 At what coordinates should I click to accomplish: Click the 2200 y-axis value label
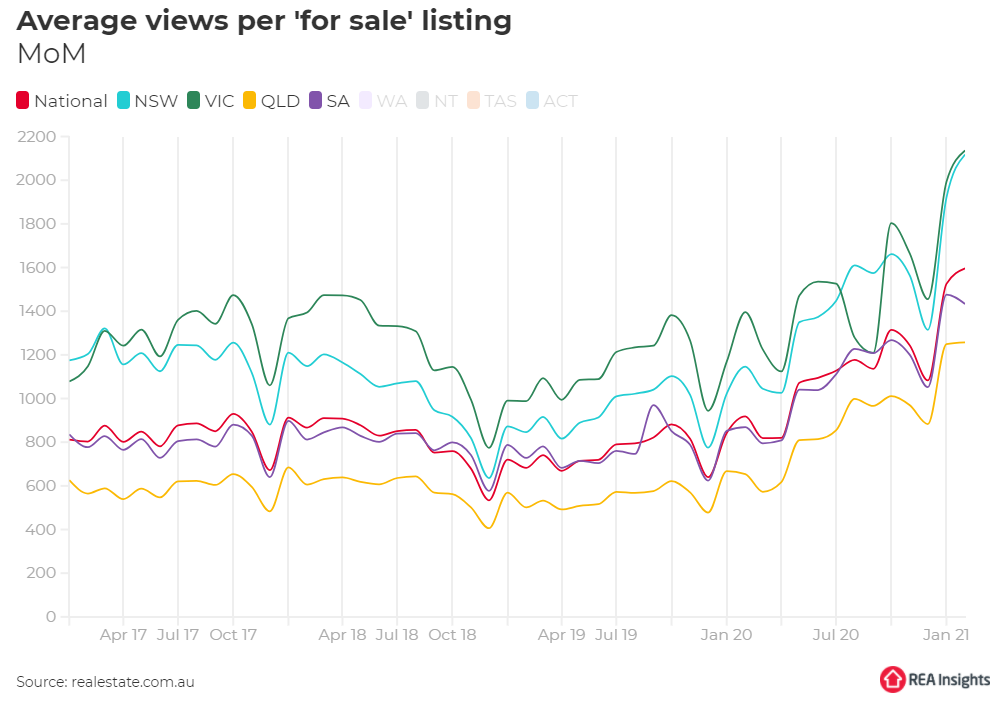36,136
